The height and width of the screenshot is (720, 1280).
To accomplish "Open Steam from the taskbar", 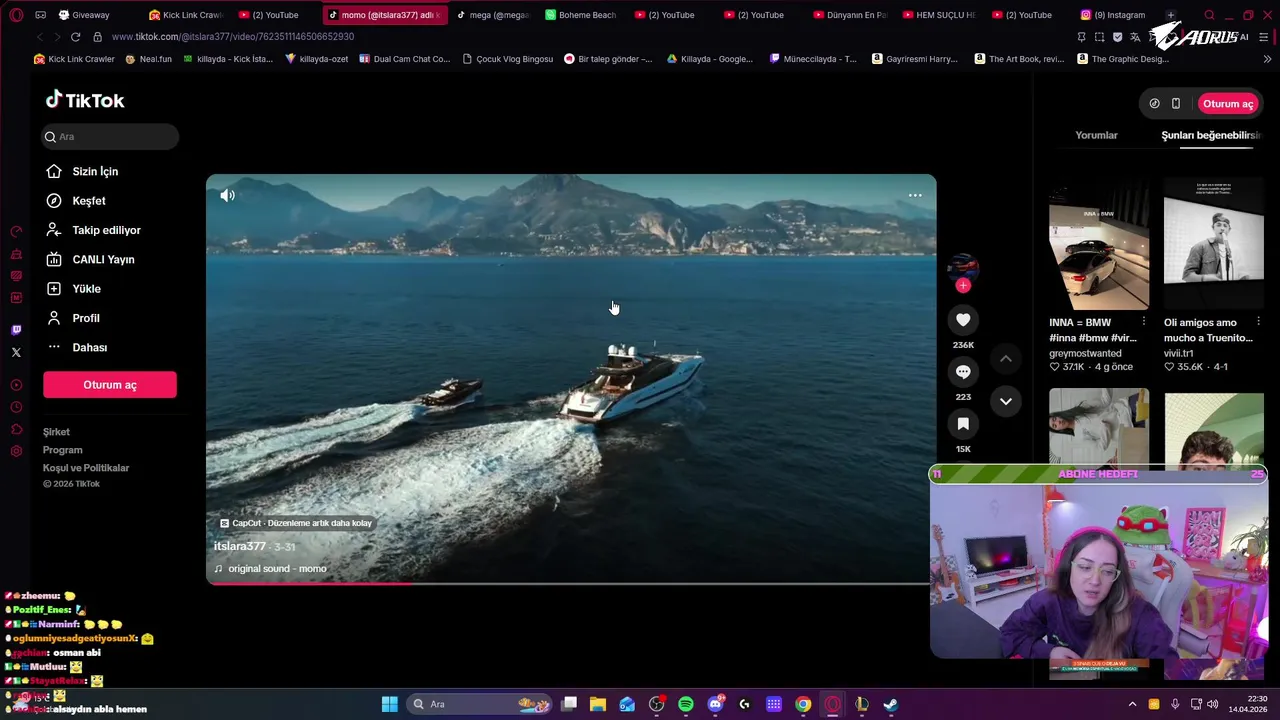I will pyautogui.click(x=890, y=704).
